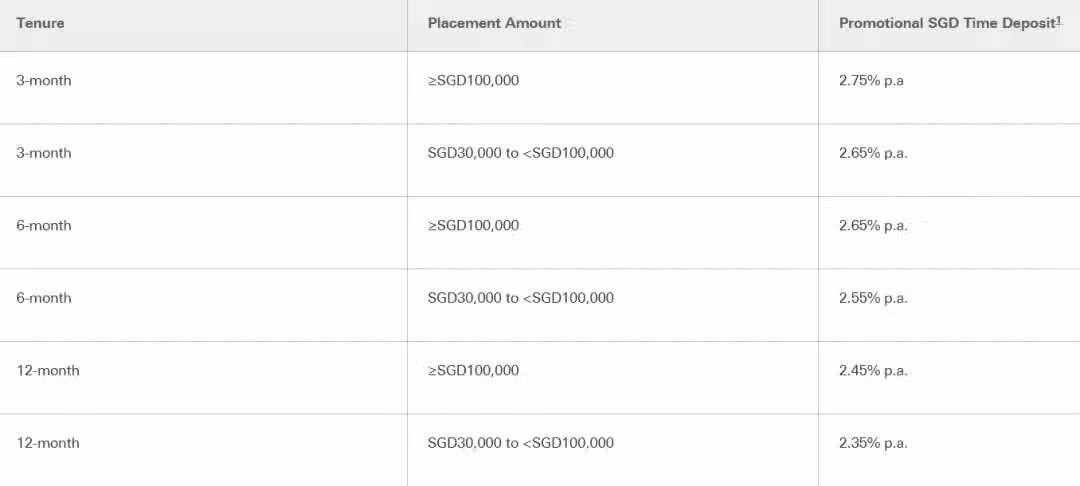Click SGD30,000 to <SGD100,000 in 12-month row
This screenshot has width=1080, height=486.
[521, 443]
